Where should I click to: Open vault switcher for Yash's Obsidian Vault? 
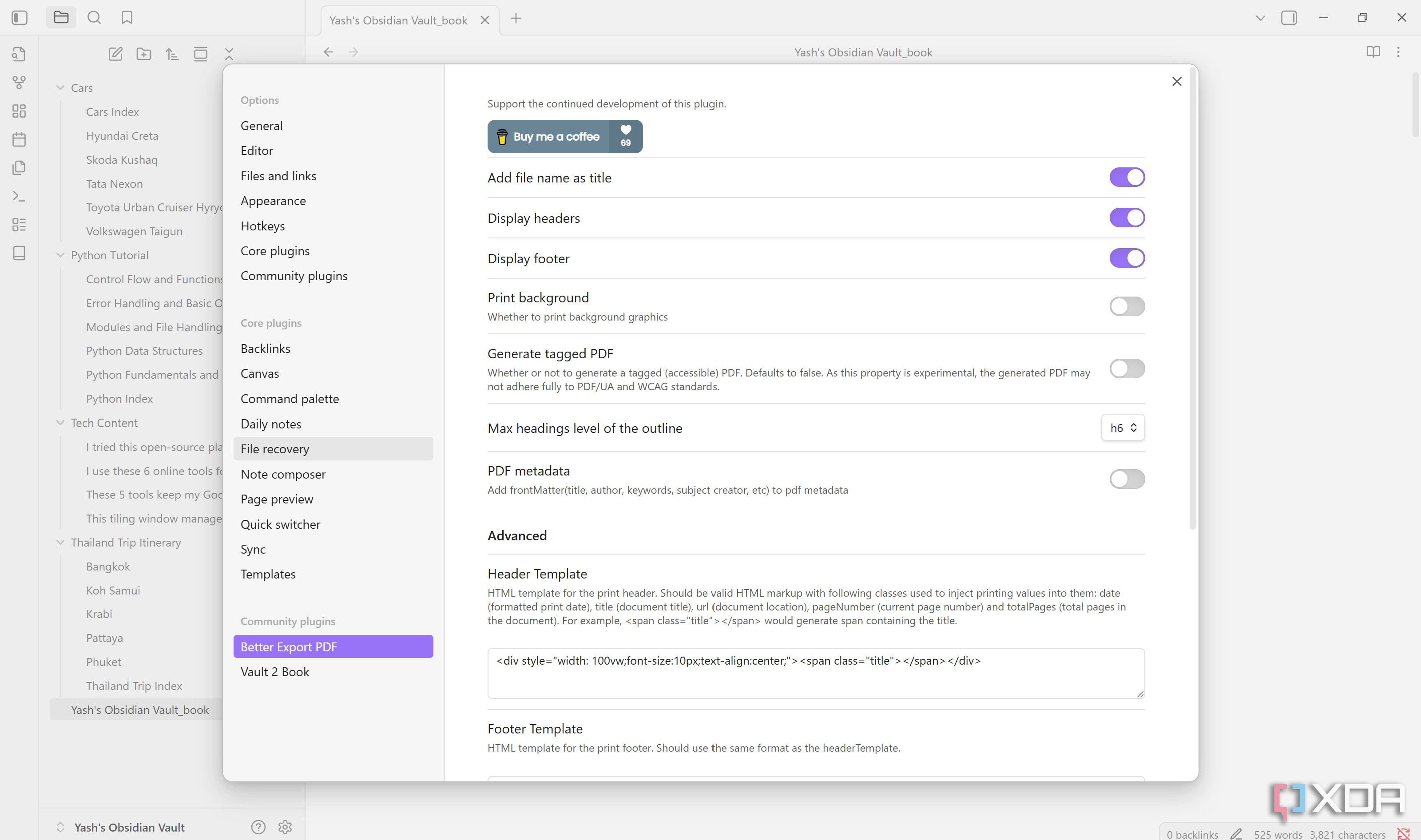[121, 827]
